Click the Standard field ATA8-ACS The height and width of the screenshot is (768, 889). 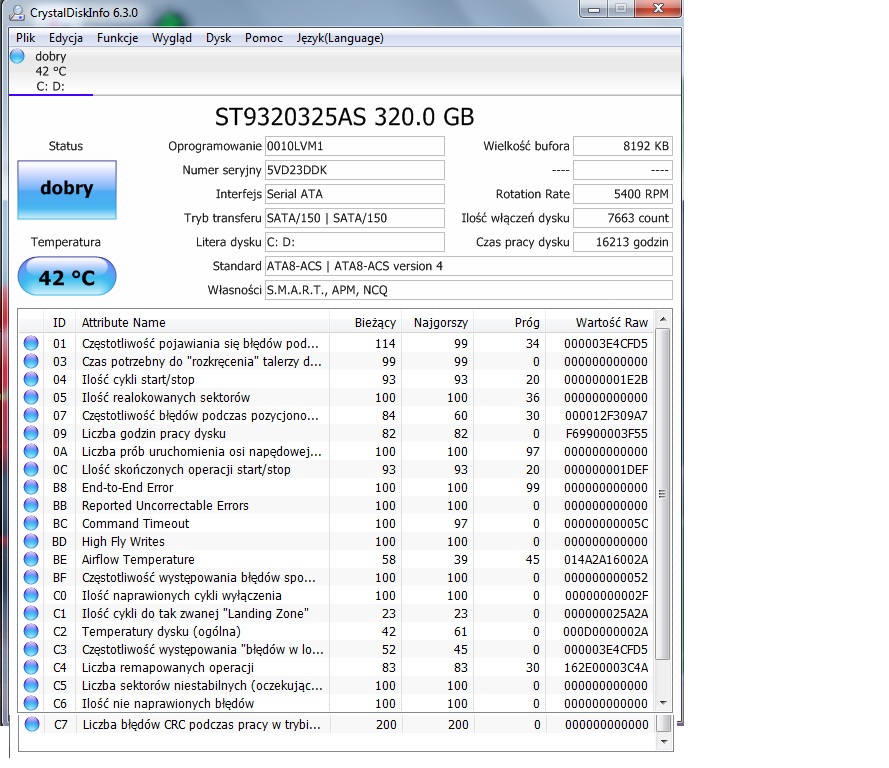click(468, 266)
